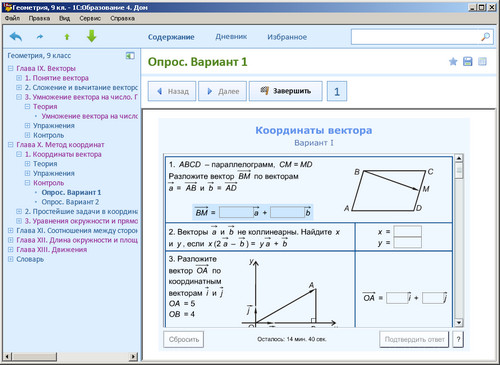Viewport: 500px width, 365px height.
Task: Select 3. Уравнения окружности и прямой
Action: [x=81, y=221]
